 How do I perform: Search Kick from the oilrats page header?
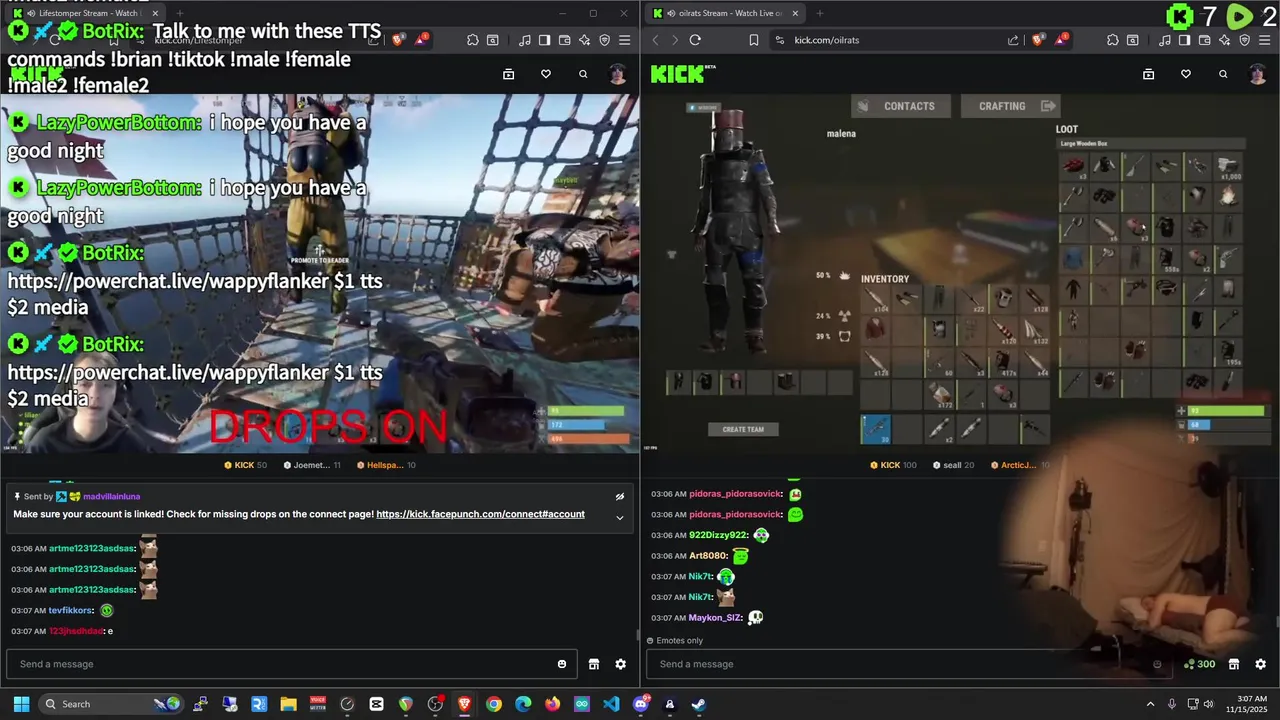tap(1223, 74)
